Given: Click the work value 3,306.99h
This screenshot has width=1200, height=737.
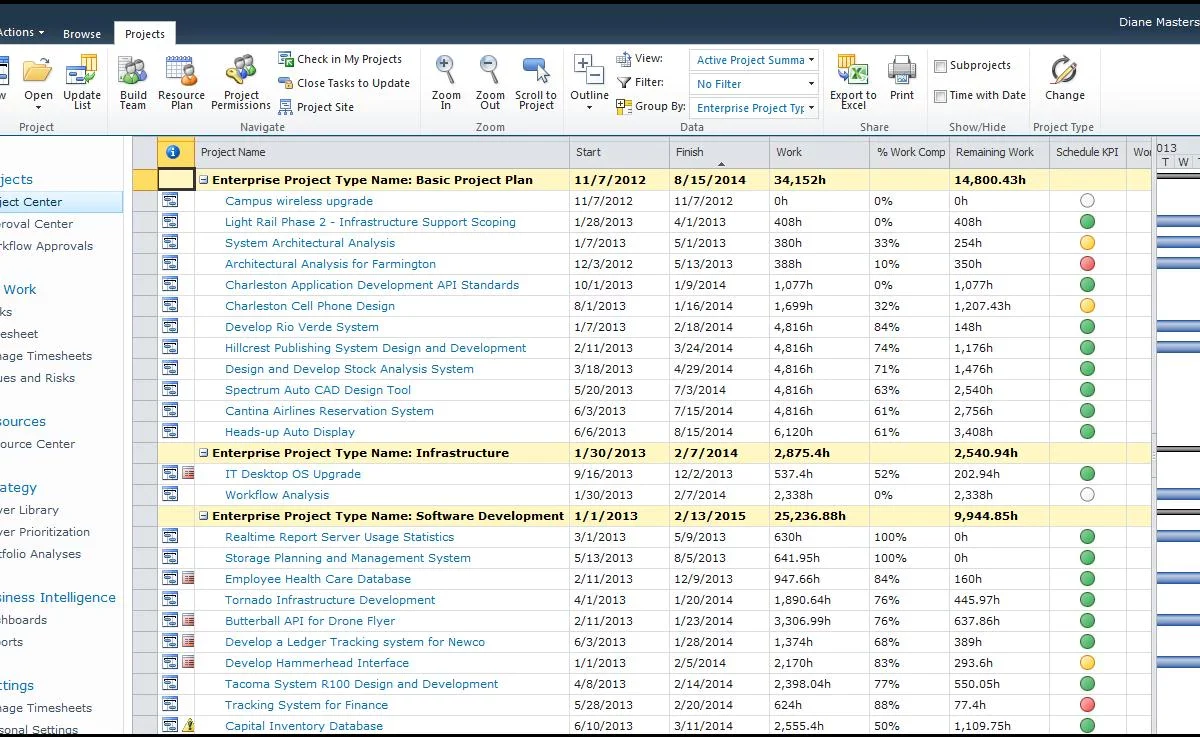Looking at the screenshot, I should (x=803, y=621).
